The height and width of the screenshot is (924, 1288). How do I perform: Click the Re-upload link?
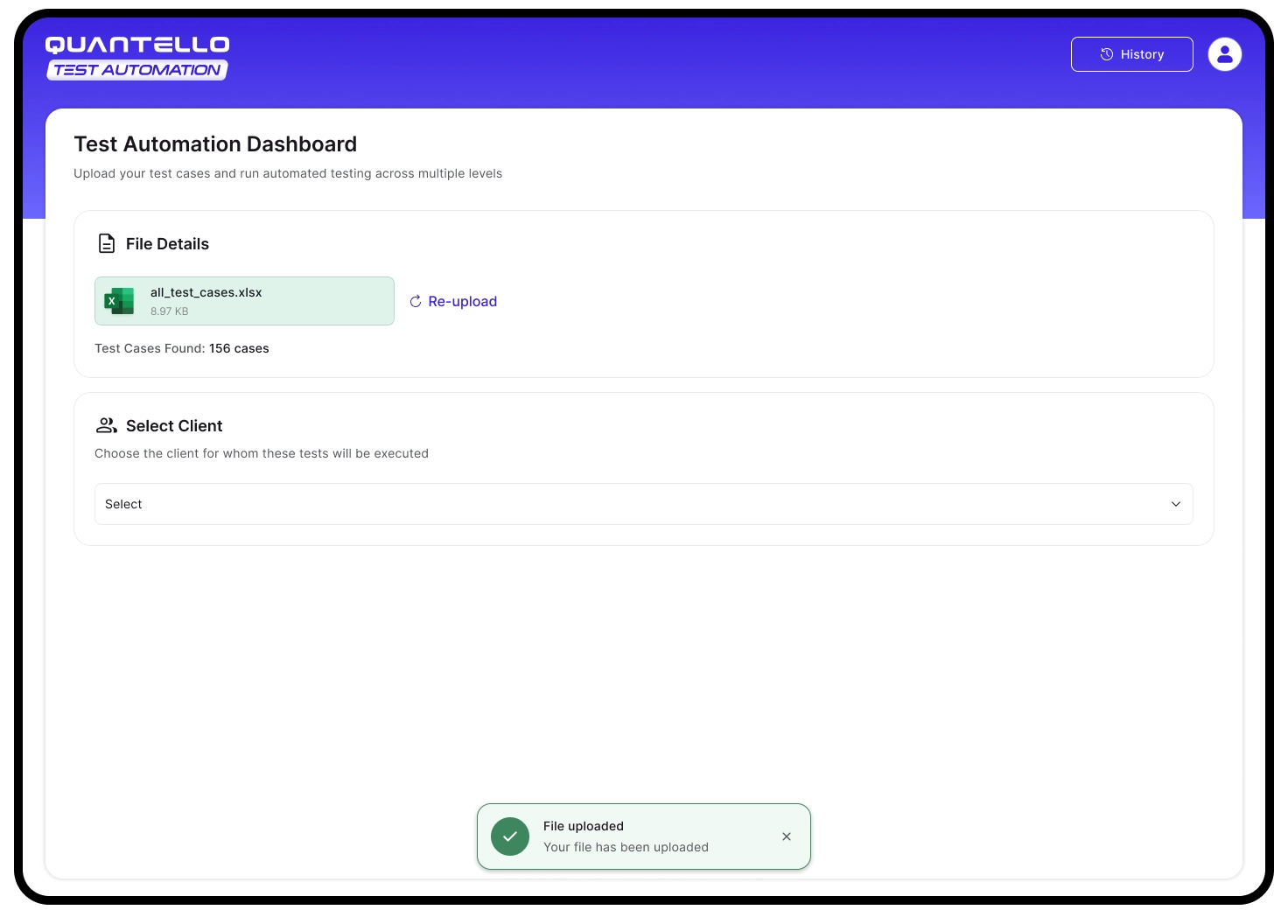(453, 301)
